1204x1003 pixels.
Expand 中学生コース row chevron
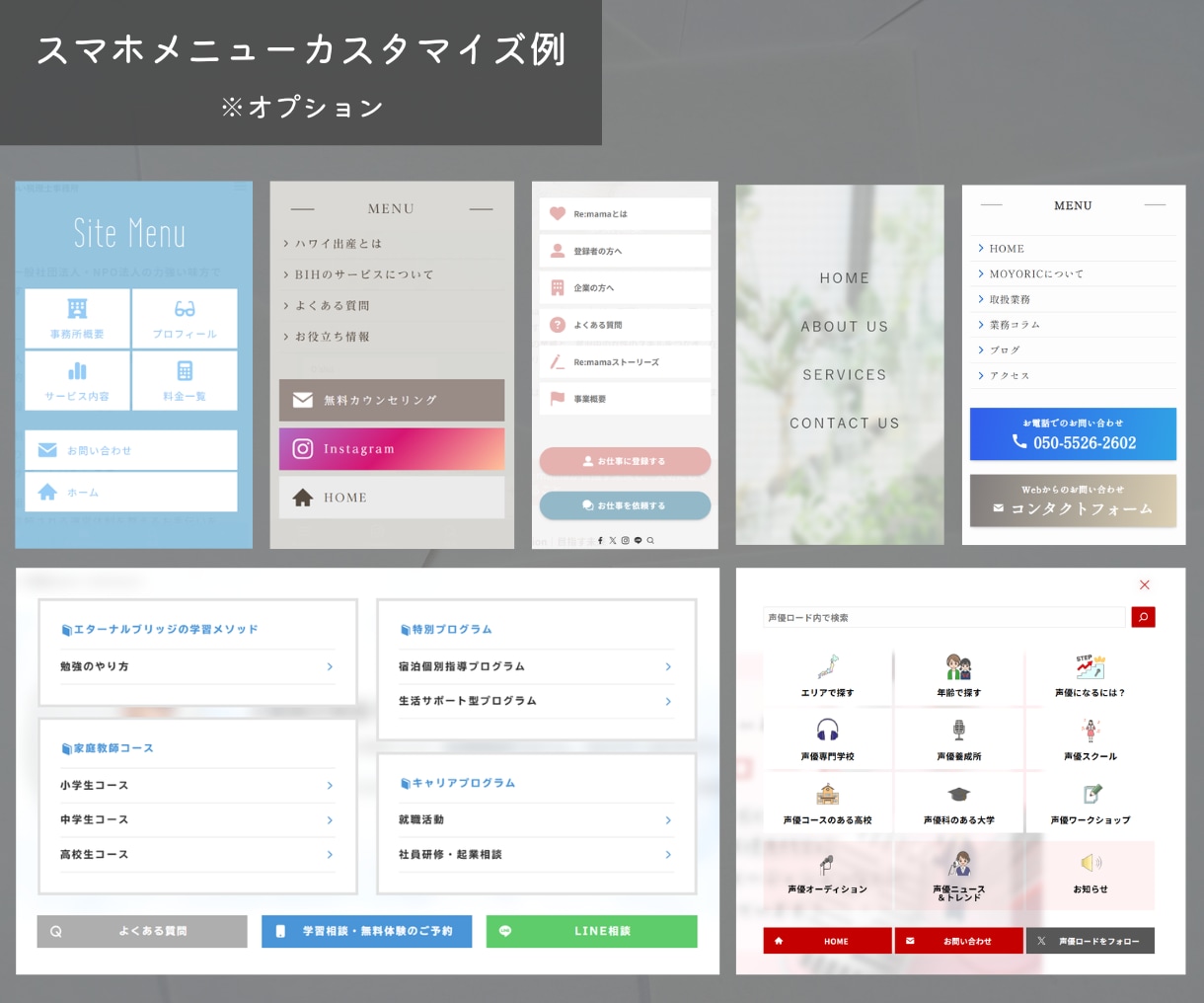tap(330, 820)
